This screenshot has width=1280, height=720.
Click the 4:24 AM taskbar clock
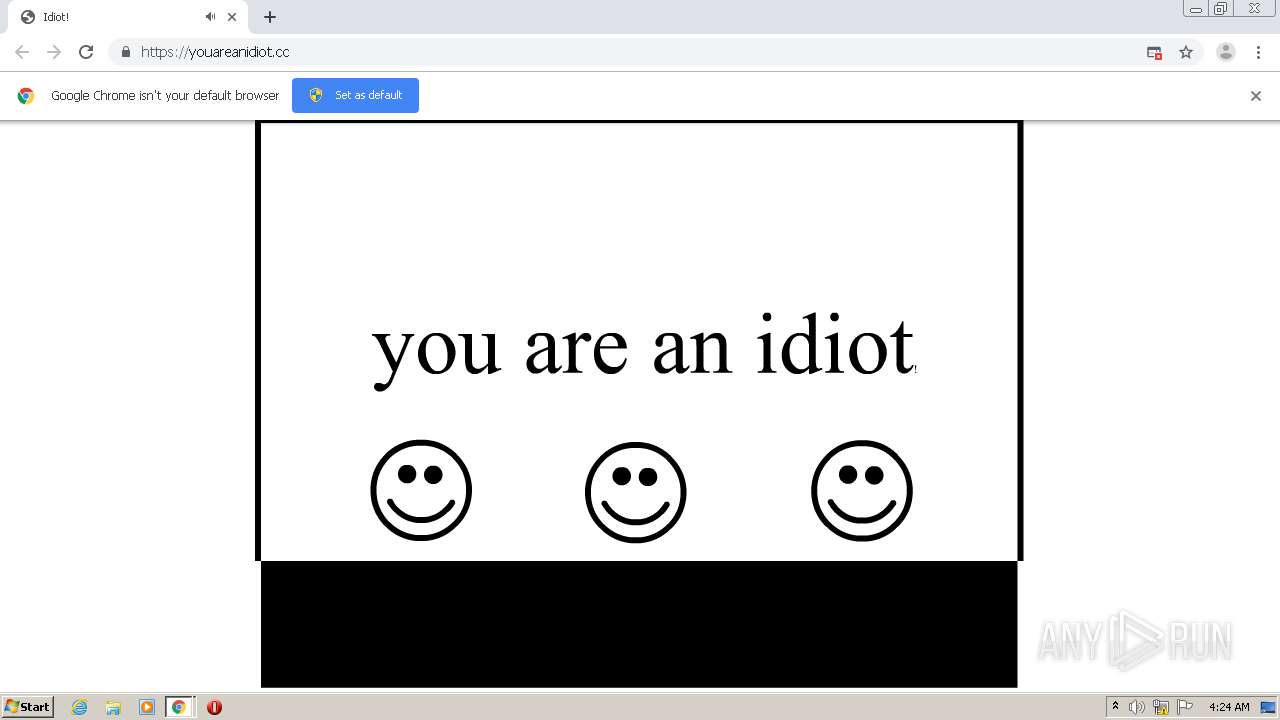1229,707
